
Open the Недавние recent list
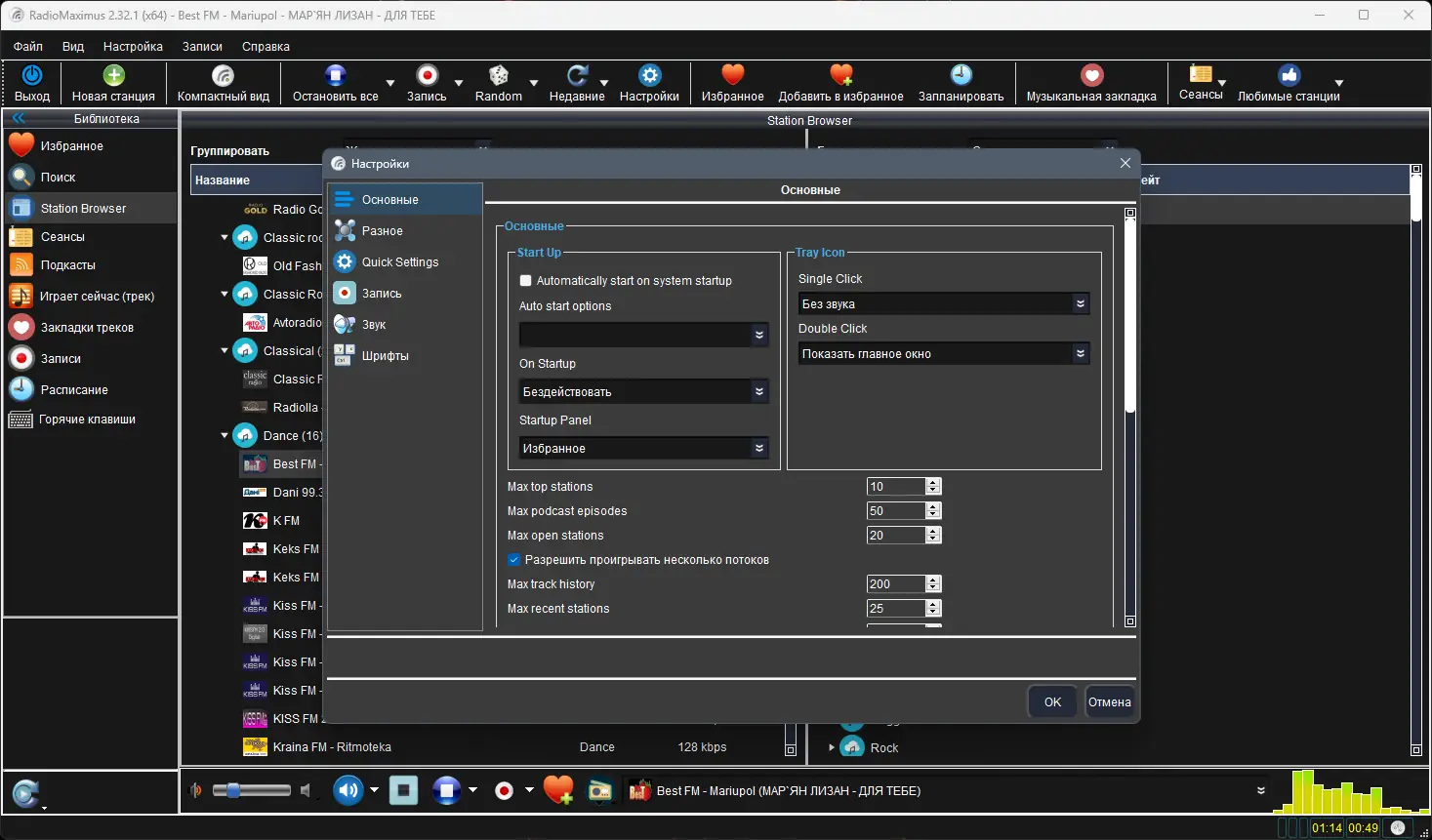point(577,83)
